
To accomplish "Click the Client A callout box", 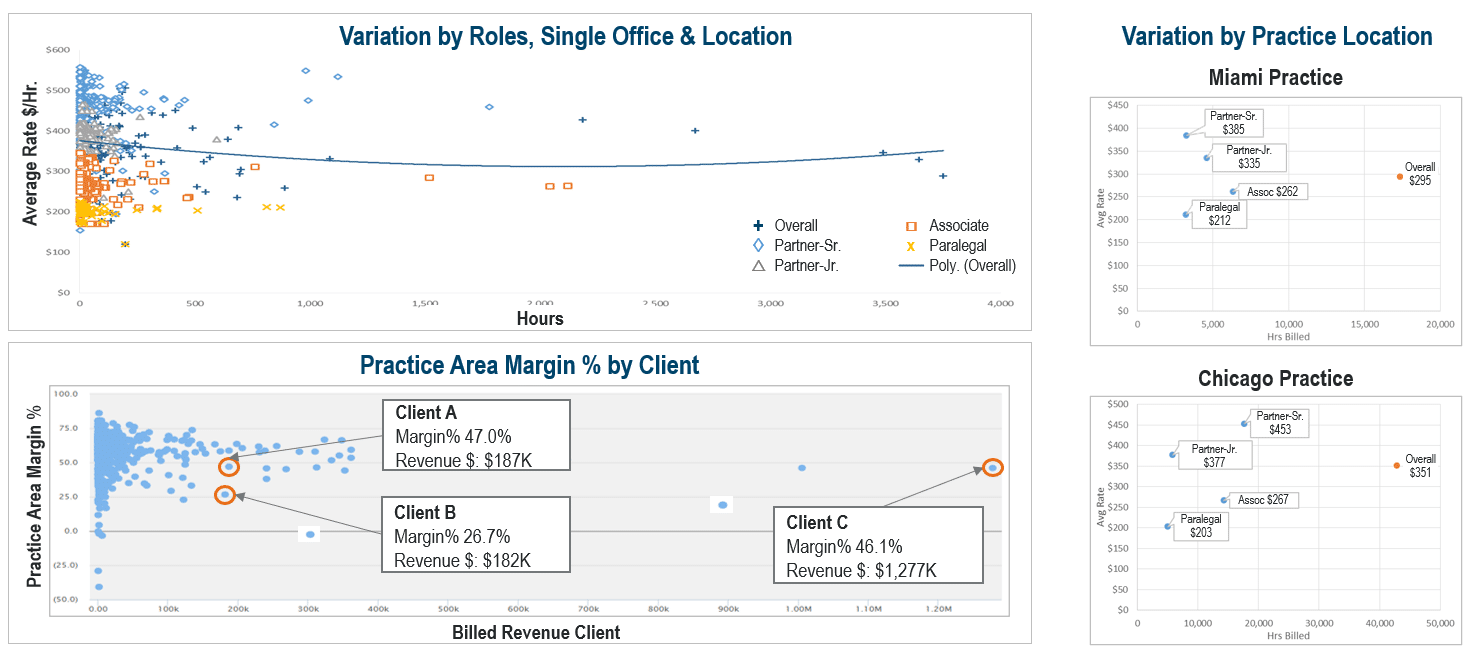I will pos(477,435).
